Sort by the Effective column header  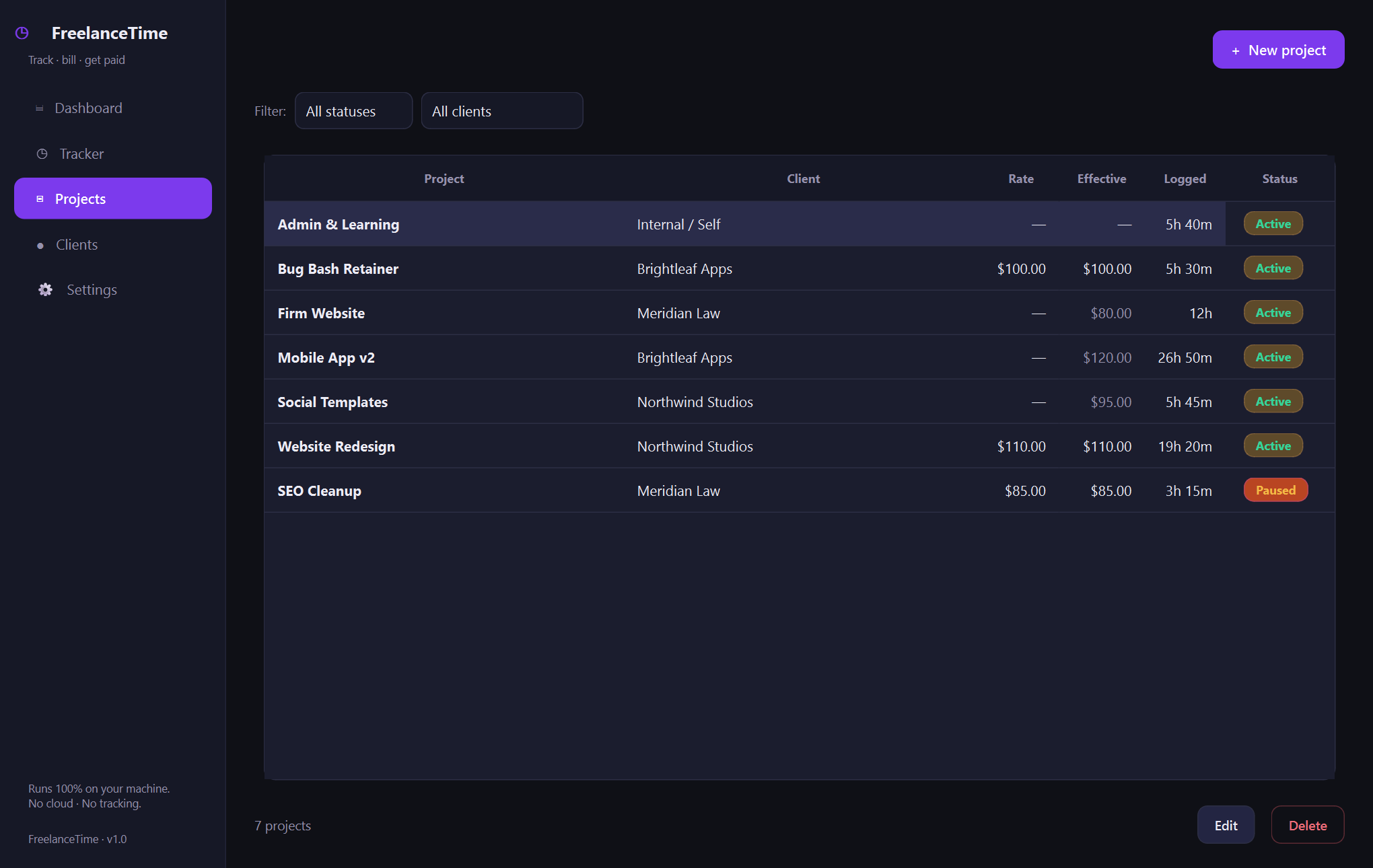click(1102, 179)
